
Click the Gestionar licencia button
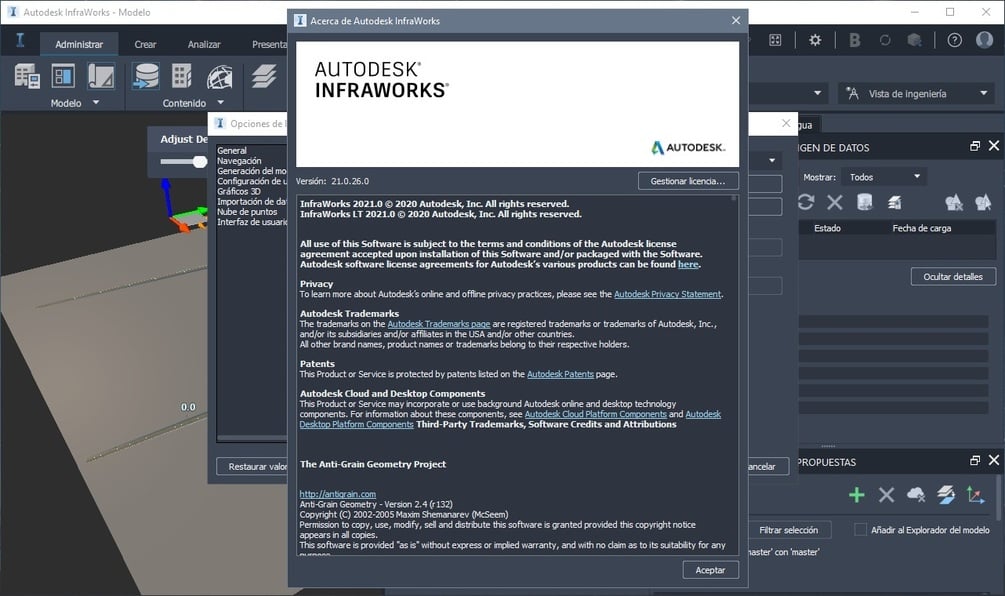click(688, 181)
